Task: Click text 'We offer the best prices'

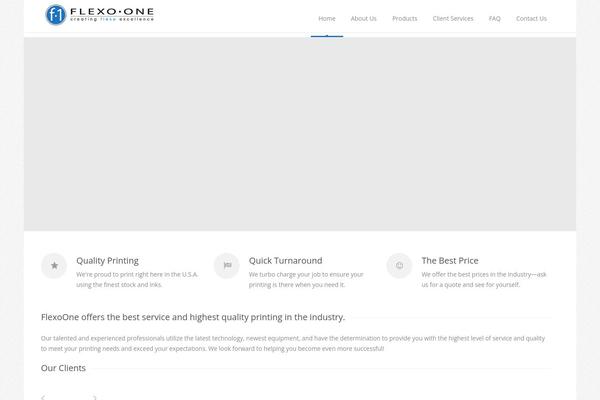Action: (x=484, y=279)
